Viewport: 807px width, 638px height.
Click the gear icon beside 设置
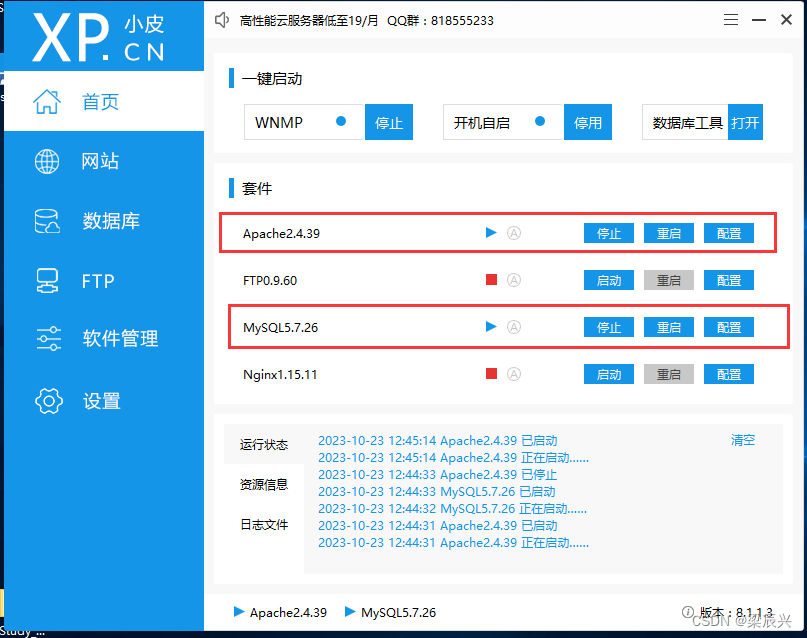(49, 401)
